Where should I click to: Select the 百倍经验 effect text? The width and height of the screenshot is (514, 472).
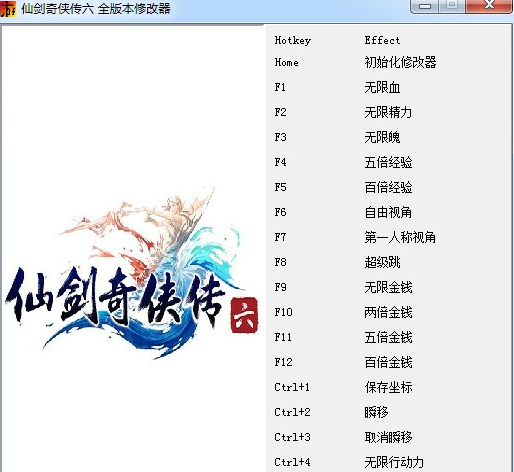click(x=388, y=187)
